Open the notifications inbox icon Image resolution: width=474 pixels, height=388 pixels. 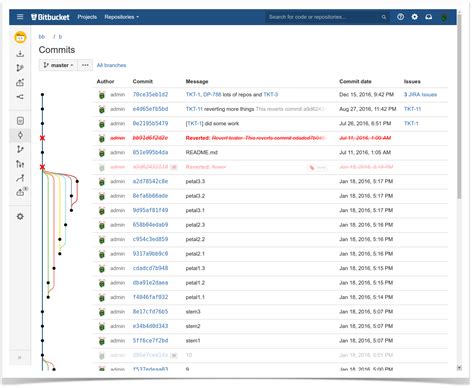pyautogui.click(x=429, y=17)
